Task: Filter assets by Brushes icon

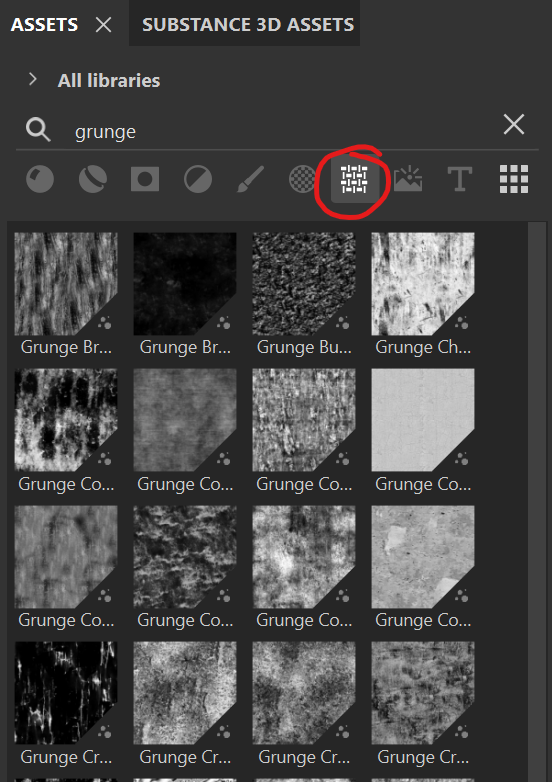Action: (250, 179)
